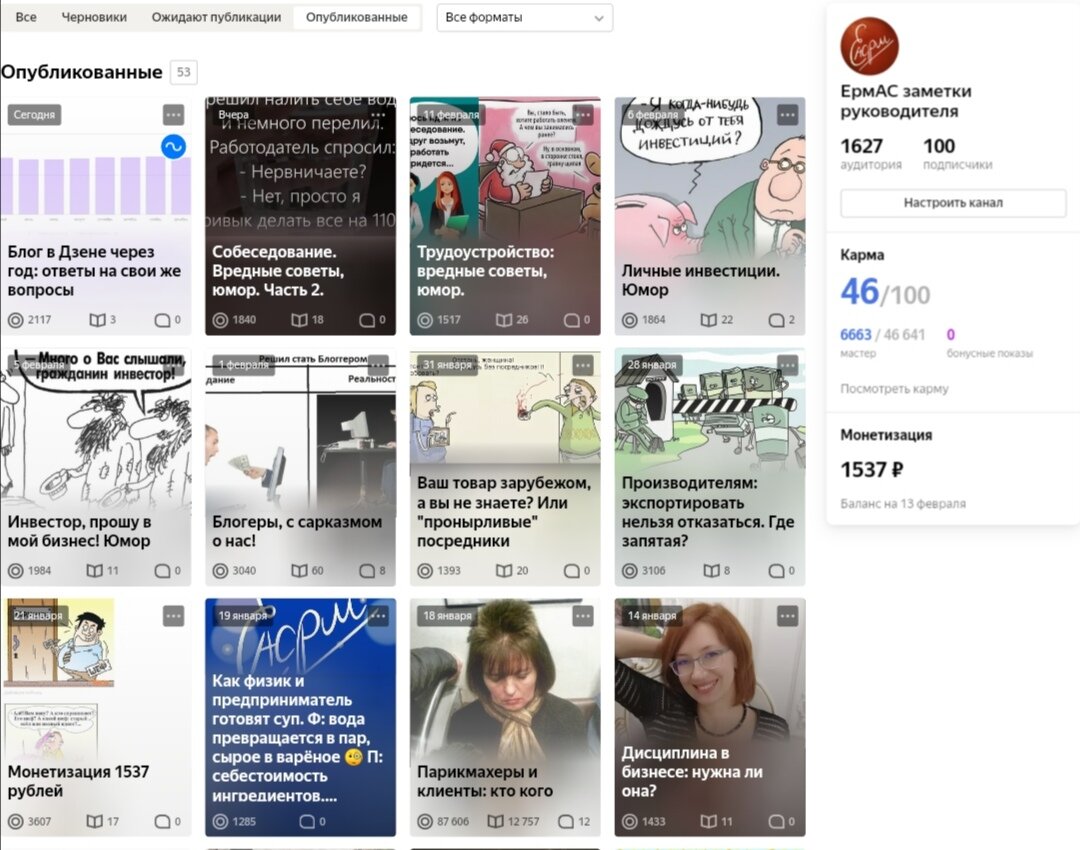Click blue wave badge on 'Блог в Дзене' card
The height and width of the screenshot is (850, 1080).
[174, 146]
